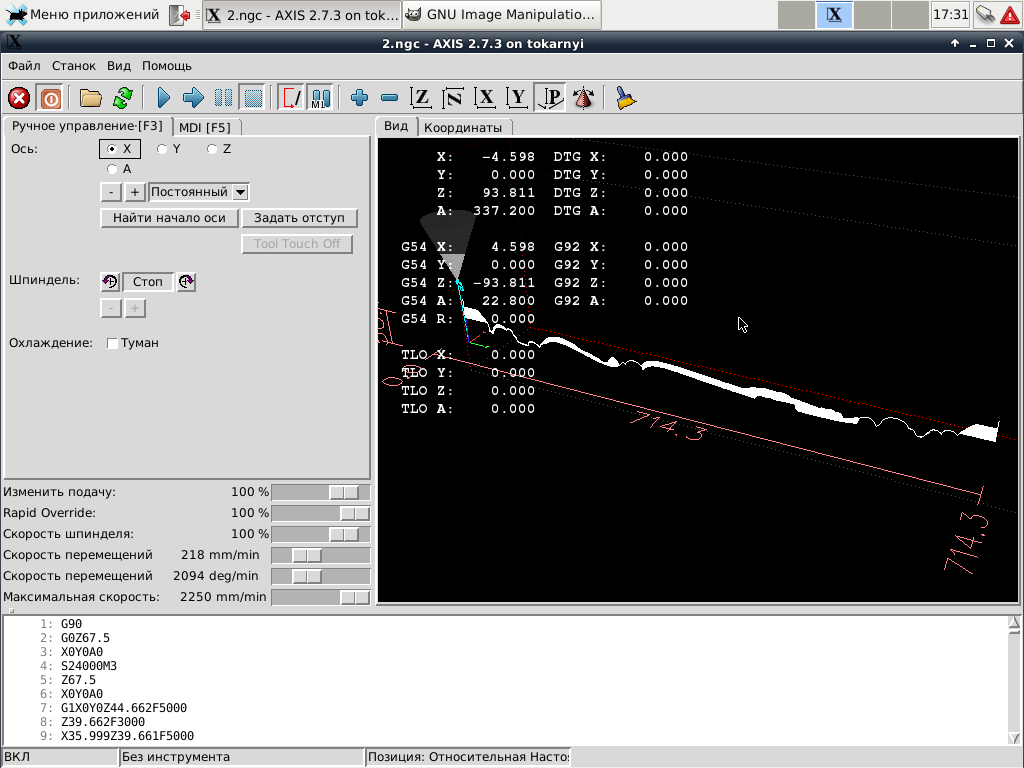This screenshot has height=768, width=1024.
Task: Select the A axis radio button
Action: (x=112, y=169)
